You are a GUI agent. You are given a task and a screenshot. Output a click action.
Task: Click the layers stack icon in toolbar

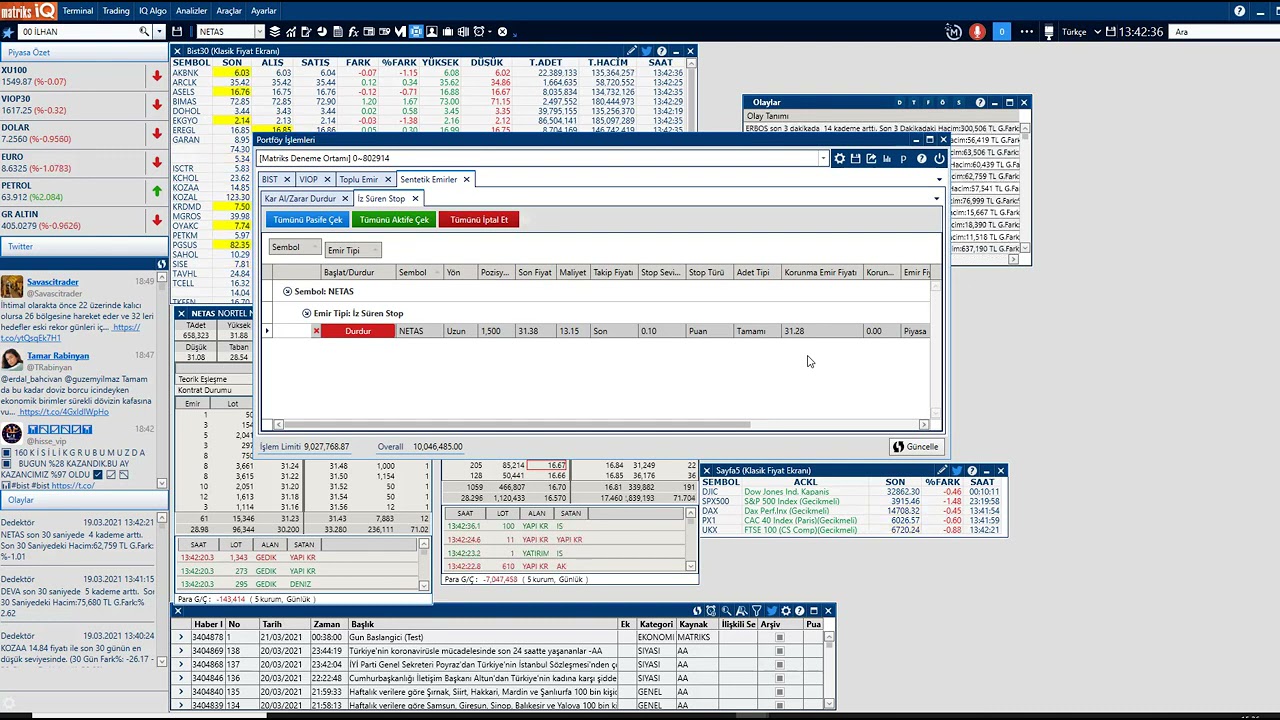275,32
